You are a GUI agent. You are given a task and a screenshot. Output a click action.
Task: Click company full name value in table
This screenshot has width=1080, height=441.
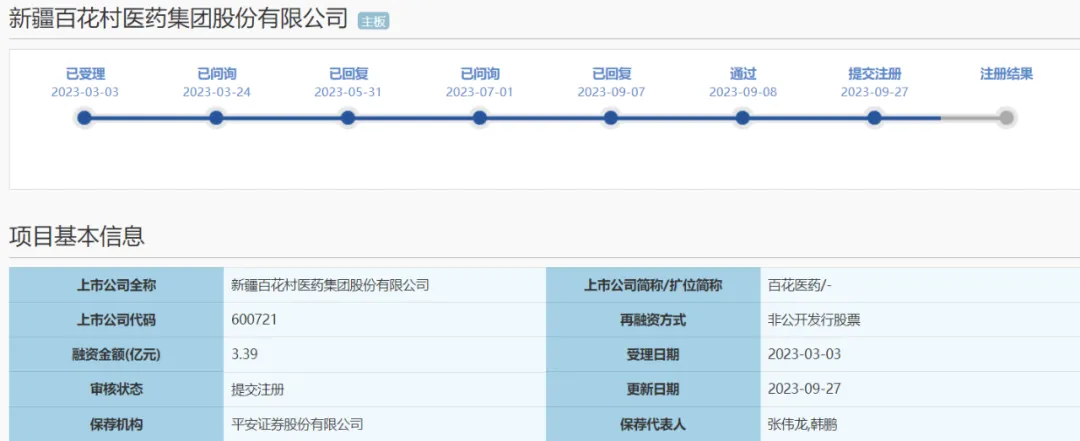(331, 285)
